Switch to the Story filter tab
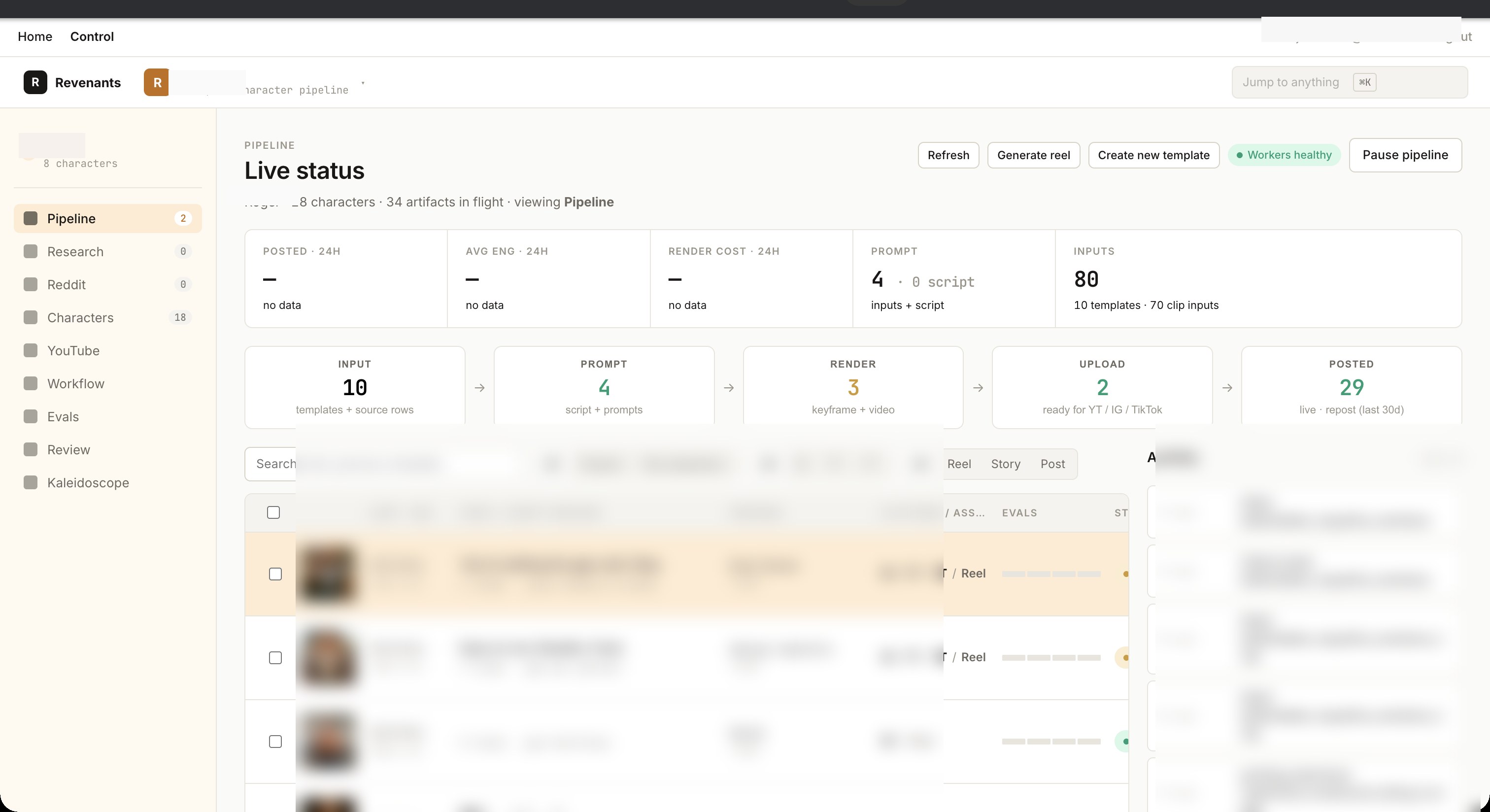Screen dimensions: 1490x812 pyautogui.click(x=1005, y=464)
